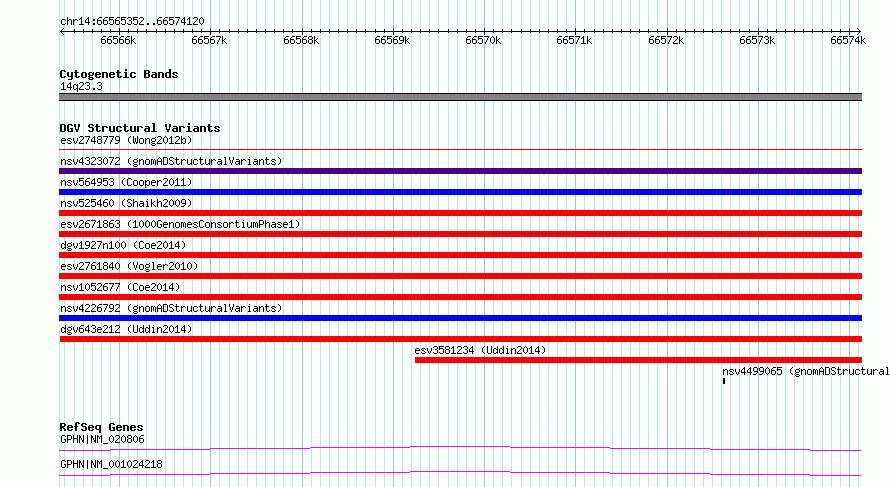The width and height of the screenshot is (890, 487).
Task: Open esv2671863 (1000GenomesConsortiumPhase1) label
Action: coord(180,224)
